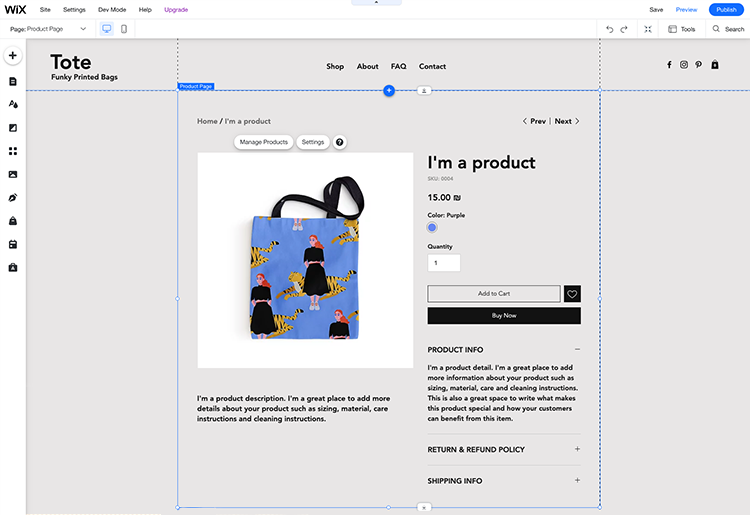Click the wishlist heart icon
Screen dimensions: 750x515
(x=572, y=294)
